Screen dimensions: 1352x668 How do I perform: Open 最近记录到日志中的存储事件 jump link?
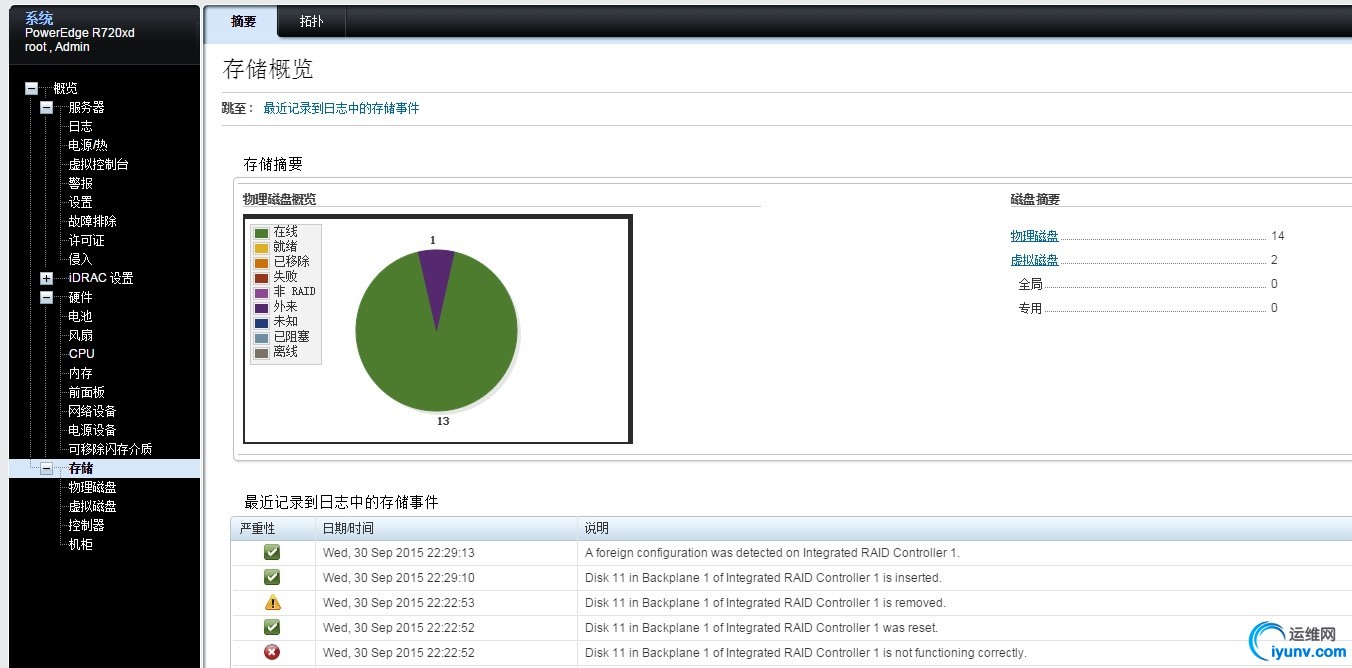[x=341, y=108]
